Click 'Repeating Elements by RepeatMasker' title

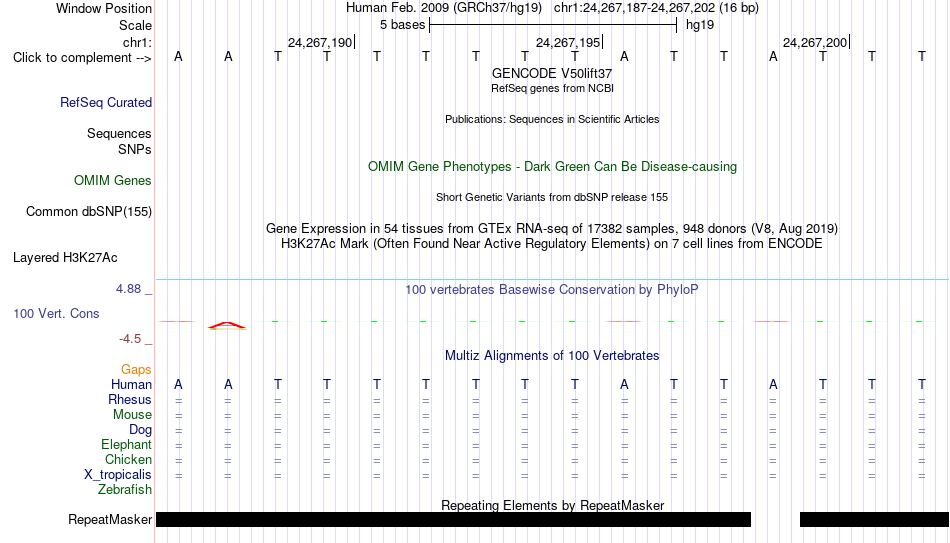pyautogui.click(x=552, y=505)
